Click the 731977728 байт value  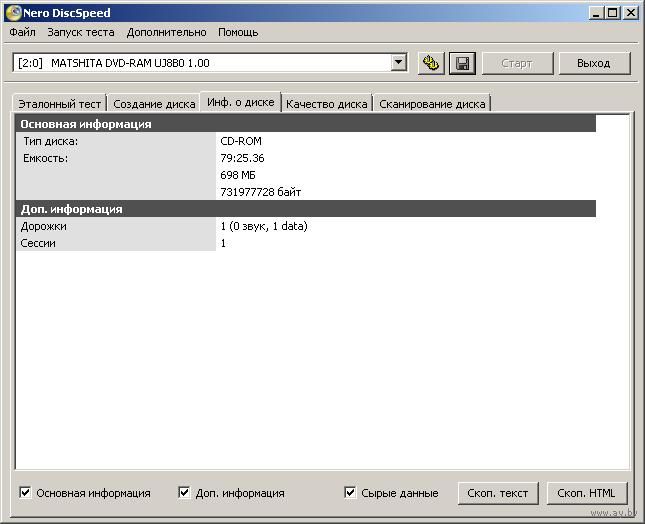coord(260,192)
